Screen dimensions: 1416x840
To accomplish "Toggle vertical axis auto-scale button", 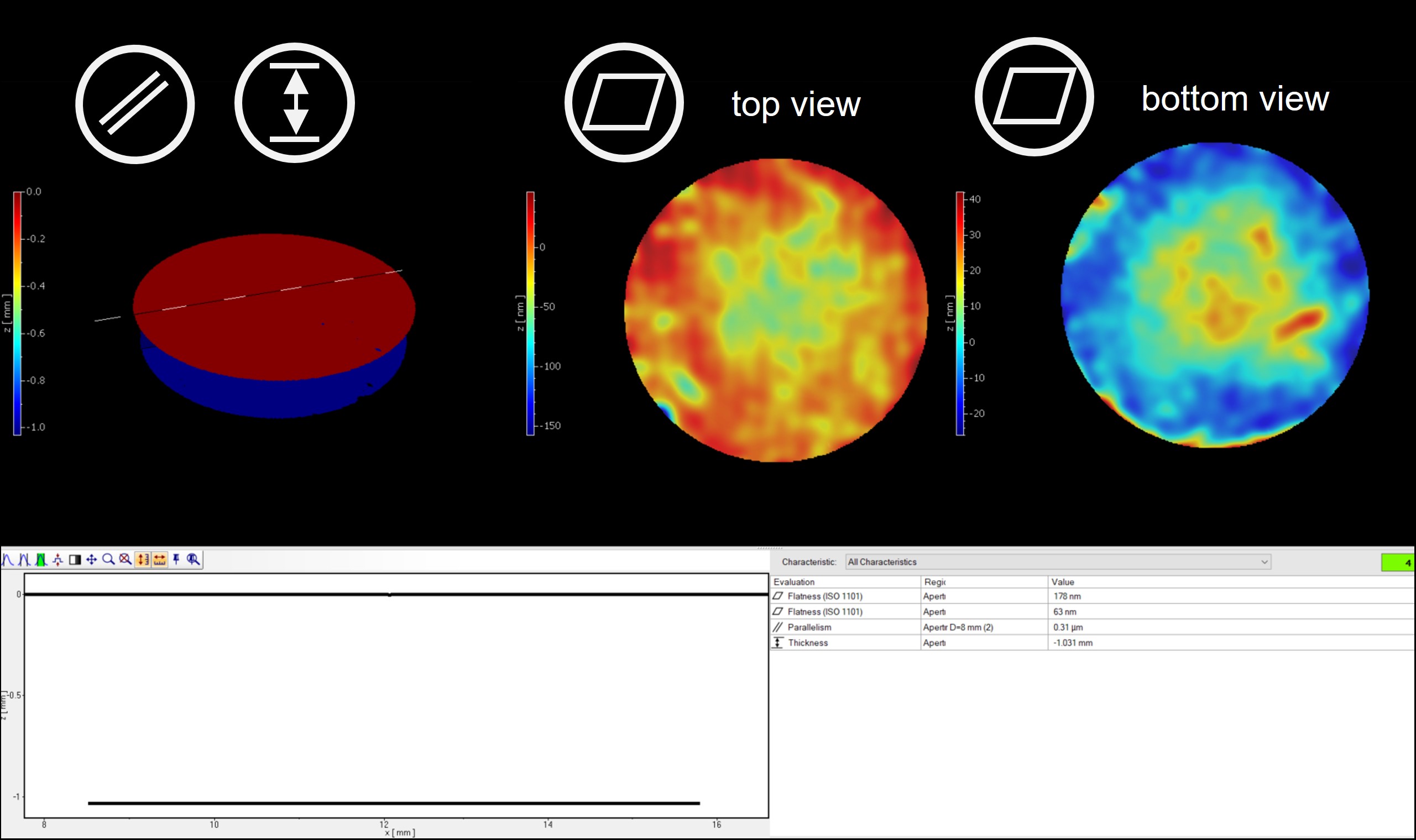I will point(143,560).
